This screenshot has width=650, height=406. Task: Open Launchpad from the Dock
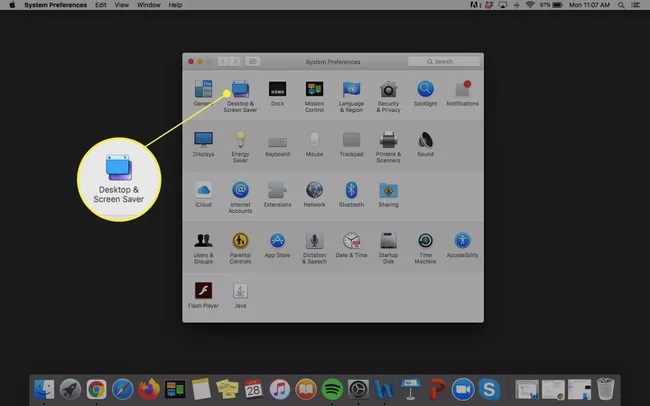point(70,389)
